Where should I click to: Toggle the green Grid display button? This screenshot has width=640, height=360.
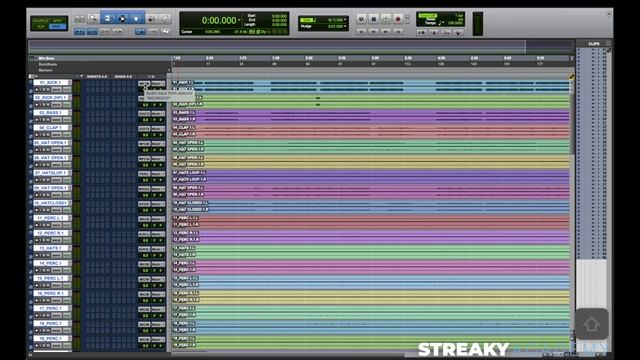pos(306,20)
